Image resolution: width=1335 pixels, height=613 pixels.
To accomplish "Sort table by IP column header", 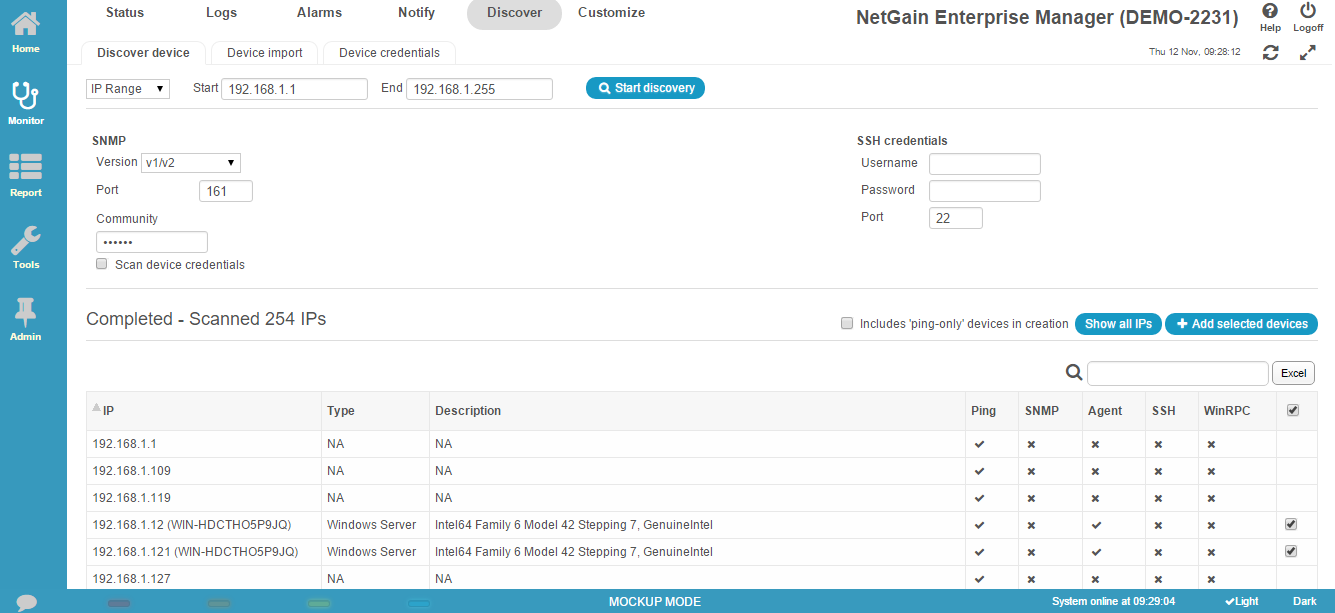I will (110, 411).
